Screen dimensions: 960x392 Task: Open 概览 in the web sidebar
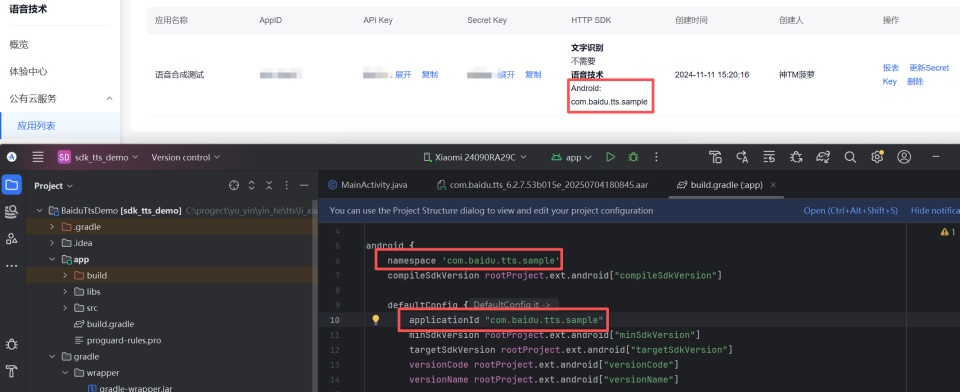coord(19,45)
